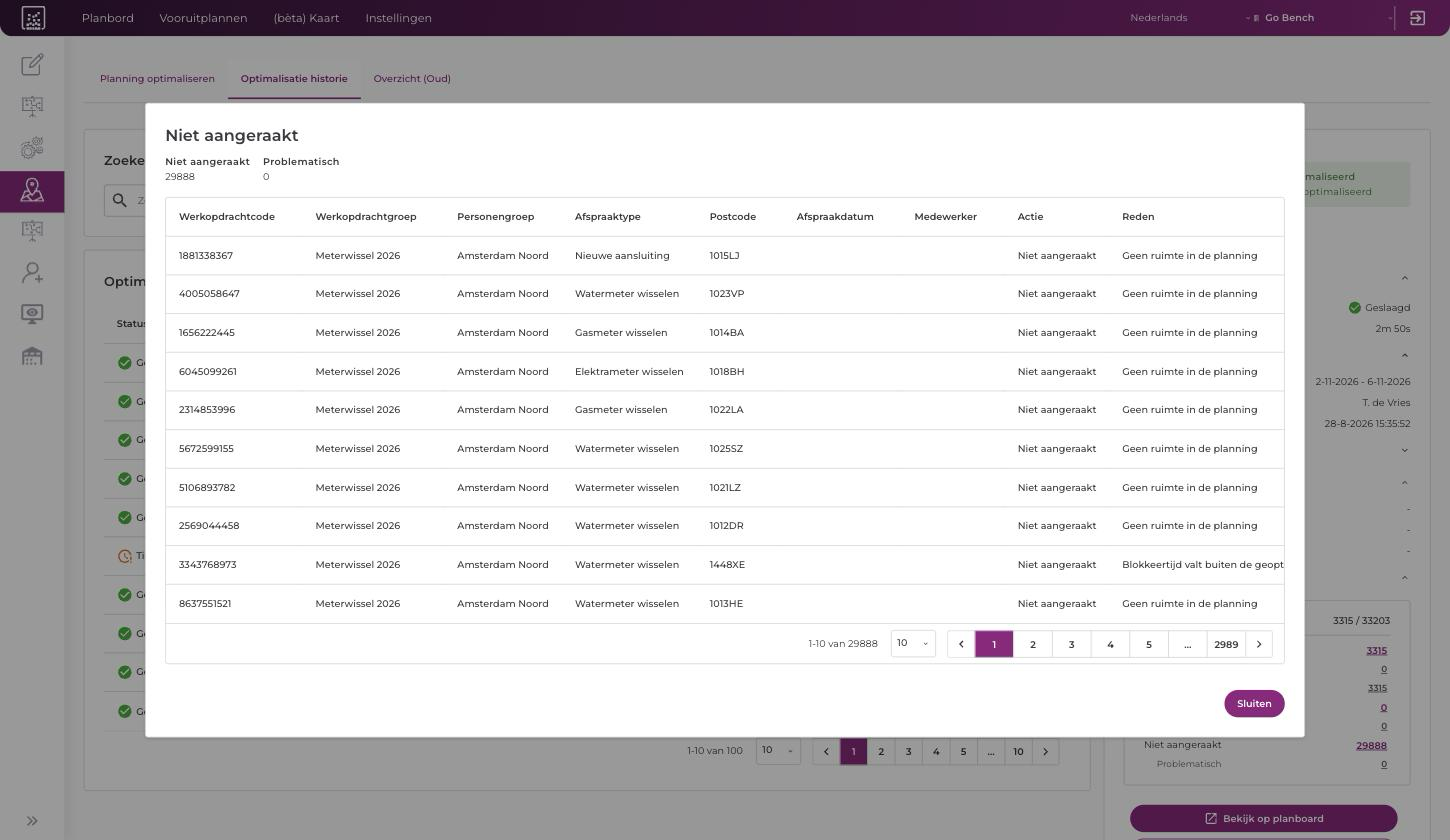Click postcode 1448XE cell

[727, 565]
